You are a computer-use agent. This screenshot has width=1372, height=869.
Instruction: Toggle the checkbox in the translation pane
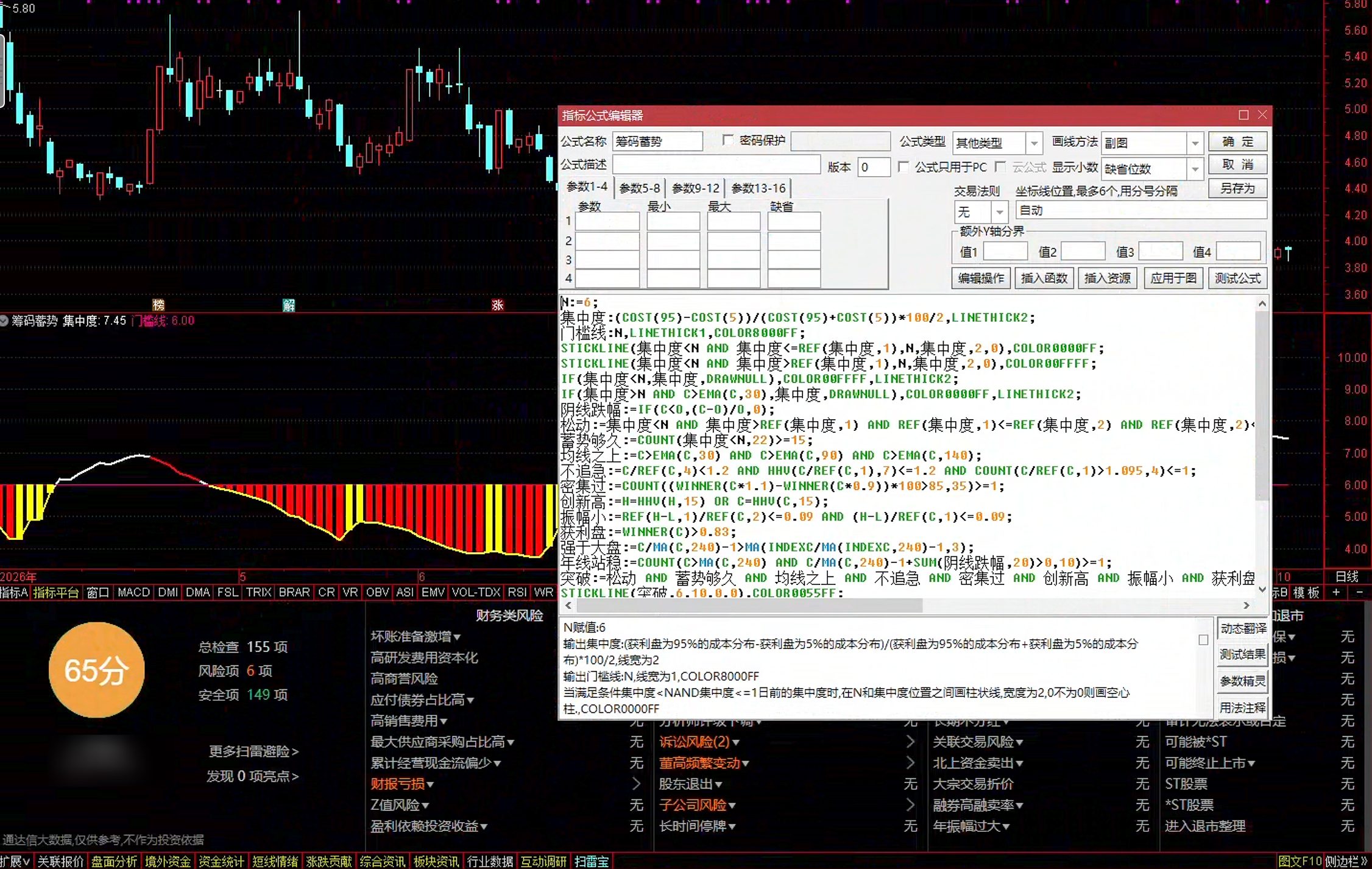tap(1203, 639)
